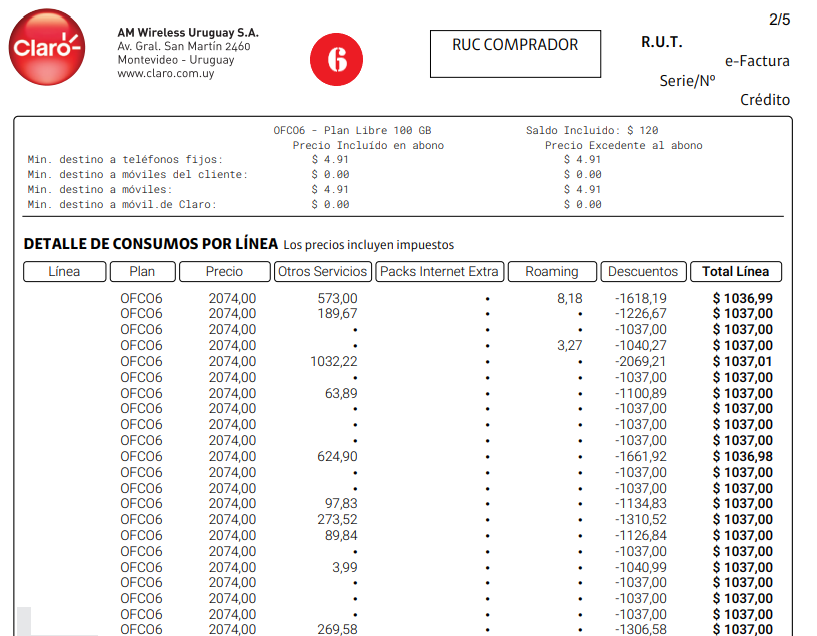The image size is (817, 636).
Task: Click the red circle number 6 icon
Action: tap(336, 59)
